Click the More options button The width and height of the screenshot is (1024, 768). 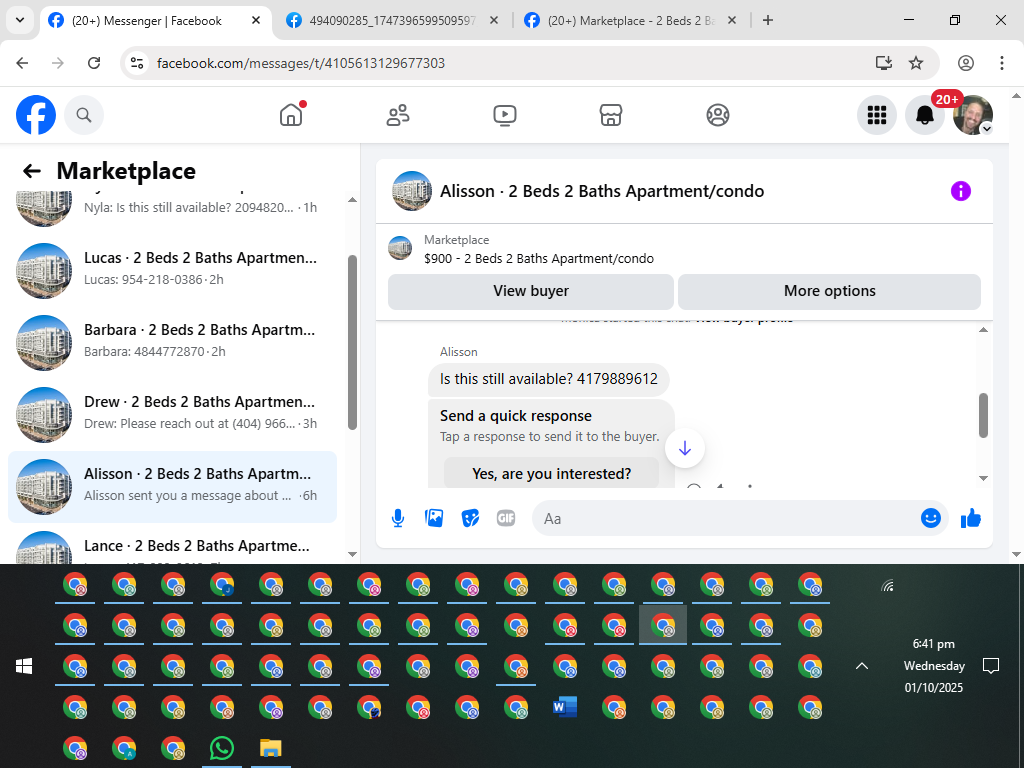(829, 291)
